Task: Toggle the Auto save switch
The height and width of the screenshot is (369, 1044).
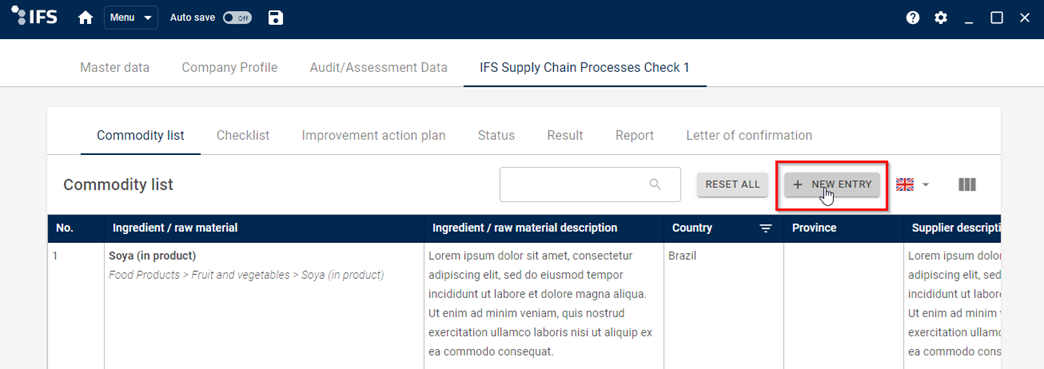Action: 237,18
